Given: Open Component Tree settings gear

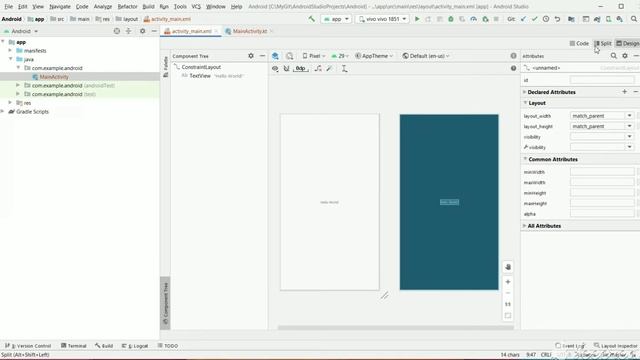Looking at the screenshot, I should point(251,56).
